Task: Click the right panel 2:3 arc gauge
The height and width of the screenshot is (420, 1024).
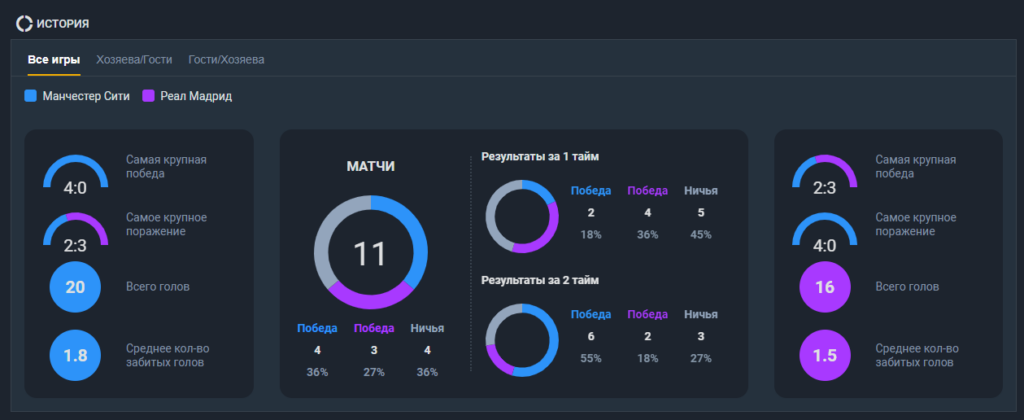Action: 825,174
